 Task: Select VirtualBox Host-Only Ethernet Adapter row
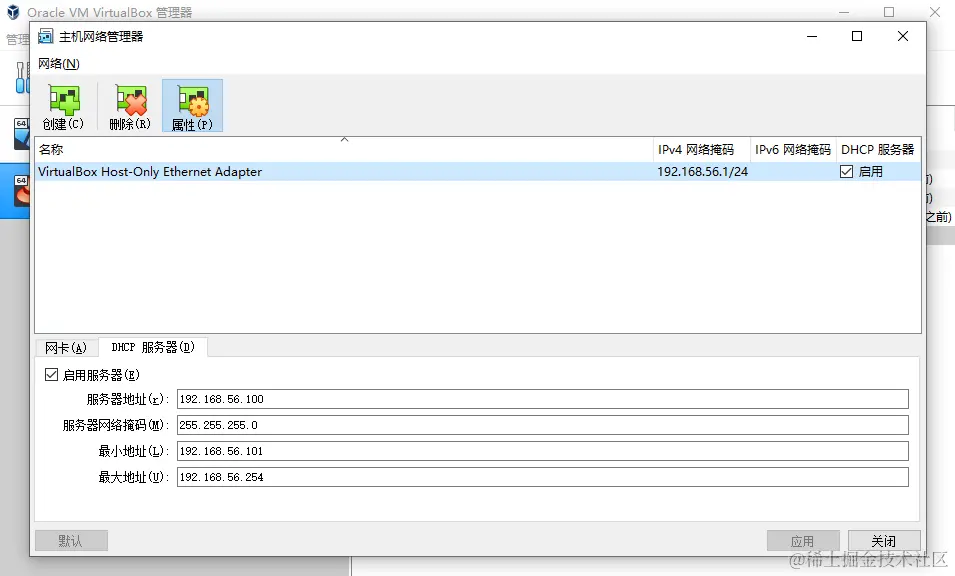(478, 172)
